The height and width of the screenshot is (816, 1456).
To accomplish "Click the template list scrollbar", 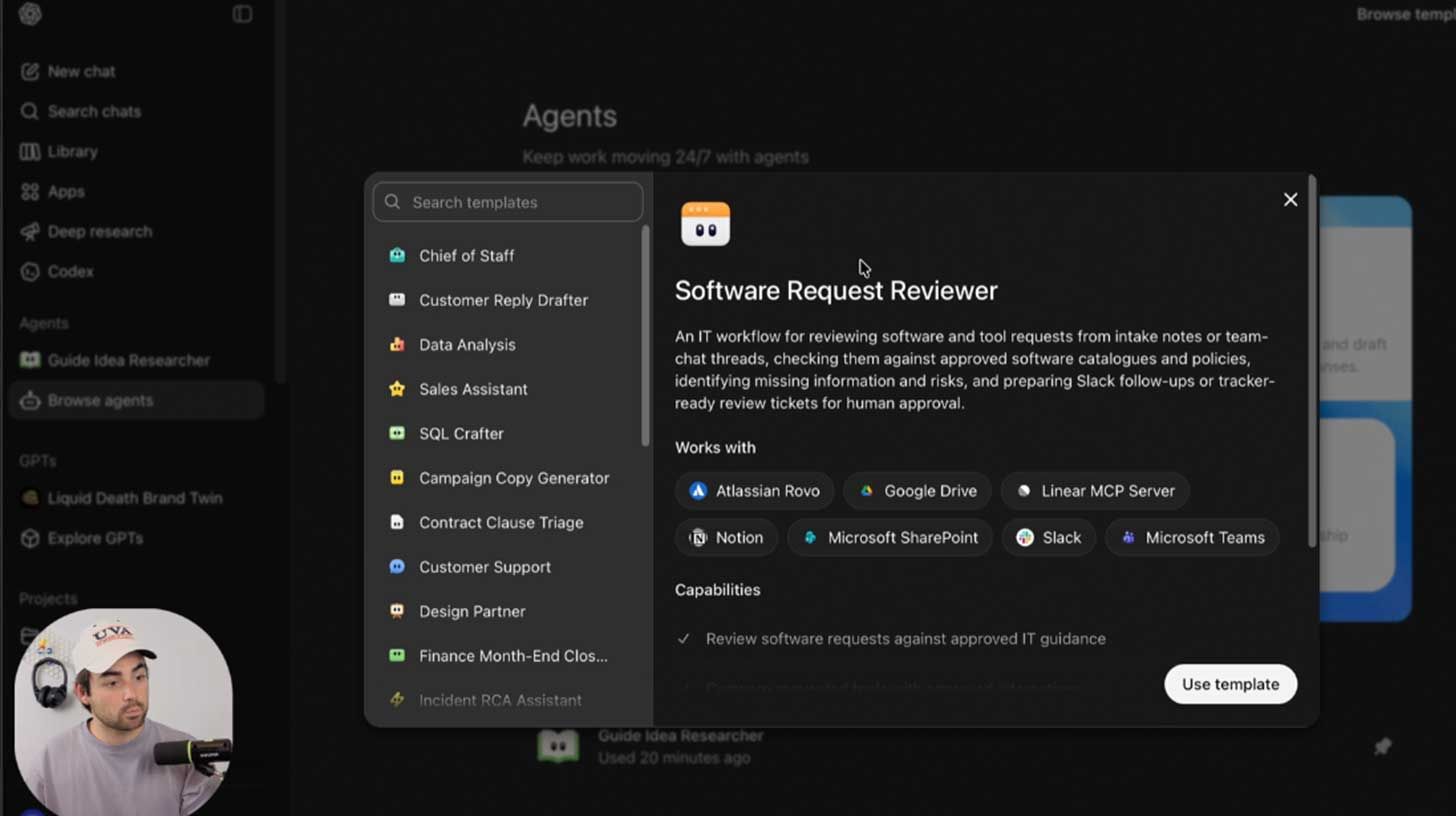I will pyautogui.click(x=646, y=336).
